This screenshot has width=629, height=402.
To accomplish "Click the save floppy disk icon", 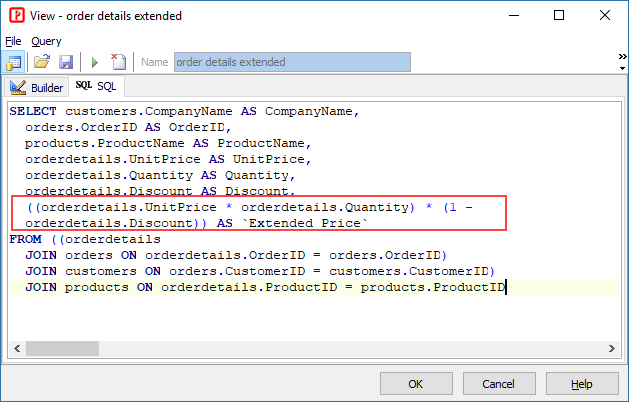I will pos(65,62).
